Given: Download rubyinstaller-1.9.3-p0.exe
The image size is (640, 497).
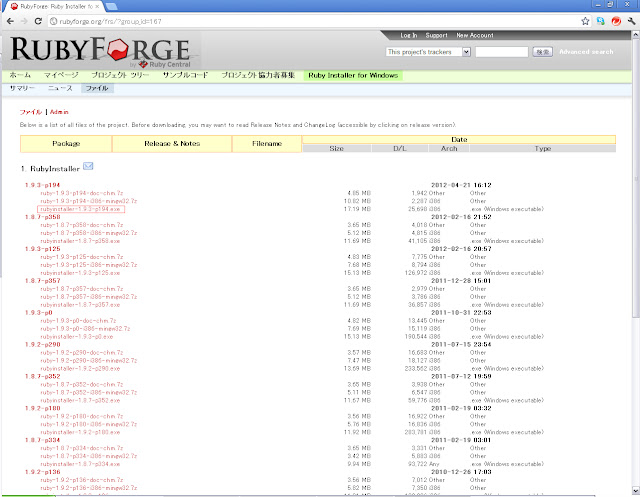Looking at the screenshot, I should click(77, 337).
